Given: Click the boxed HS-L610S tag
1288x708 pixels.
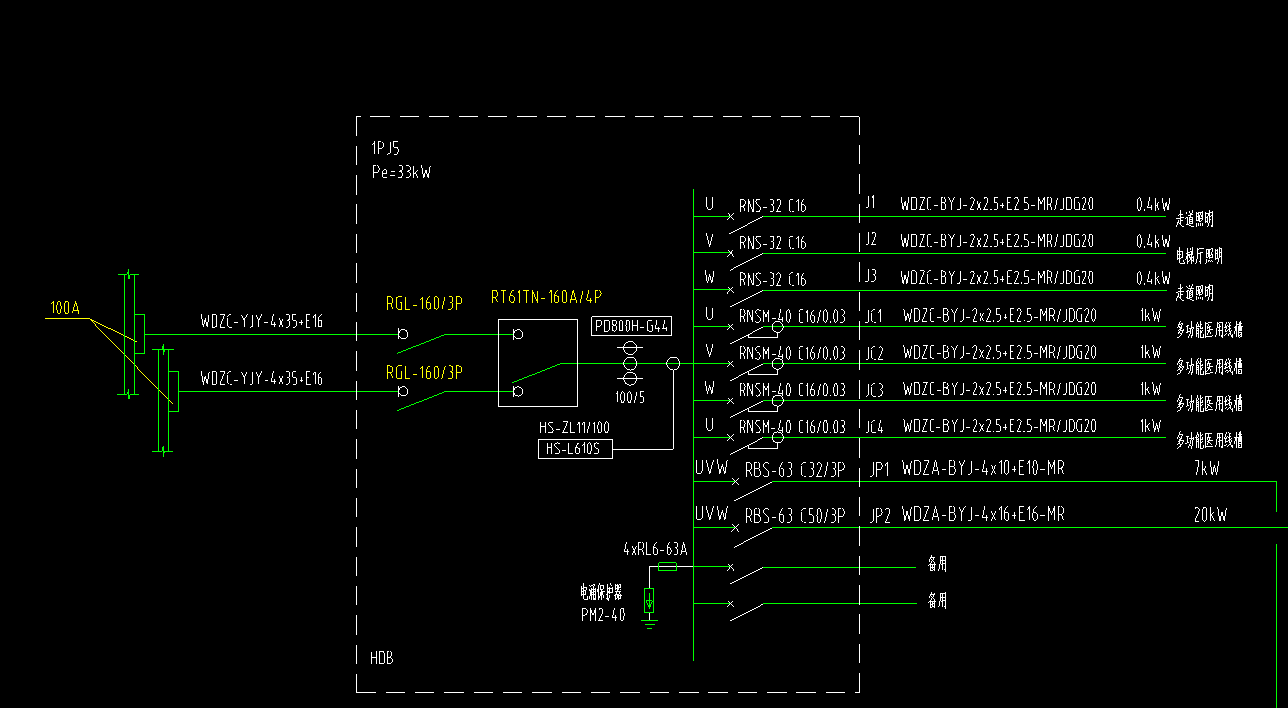Looking at the screenshot, I should click(x=575, y=449).
